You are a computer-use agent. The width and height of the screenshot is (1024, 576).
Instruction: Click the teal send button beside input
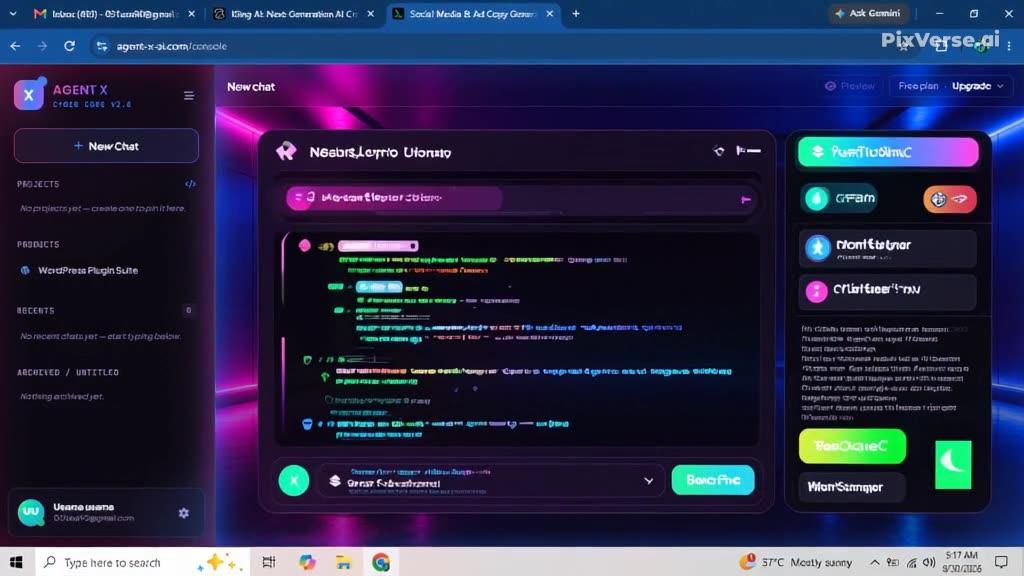coord(712,480)
